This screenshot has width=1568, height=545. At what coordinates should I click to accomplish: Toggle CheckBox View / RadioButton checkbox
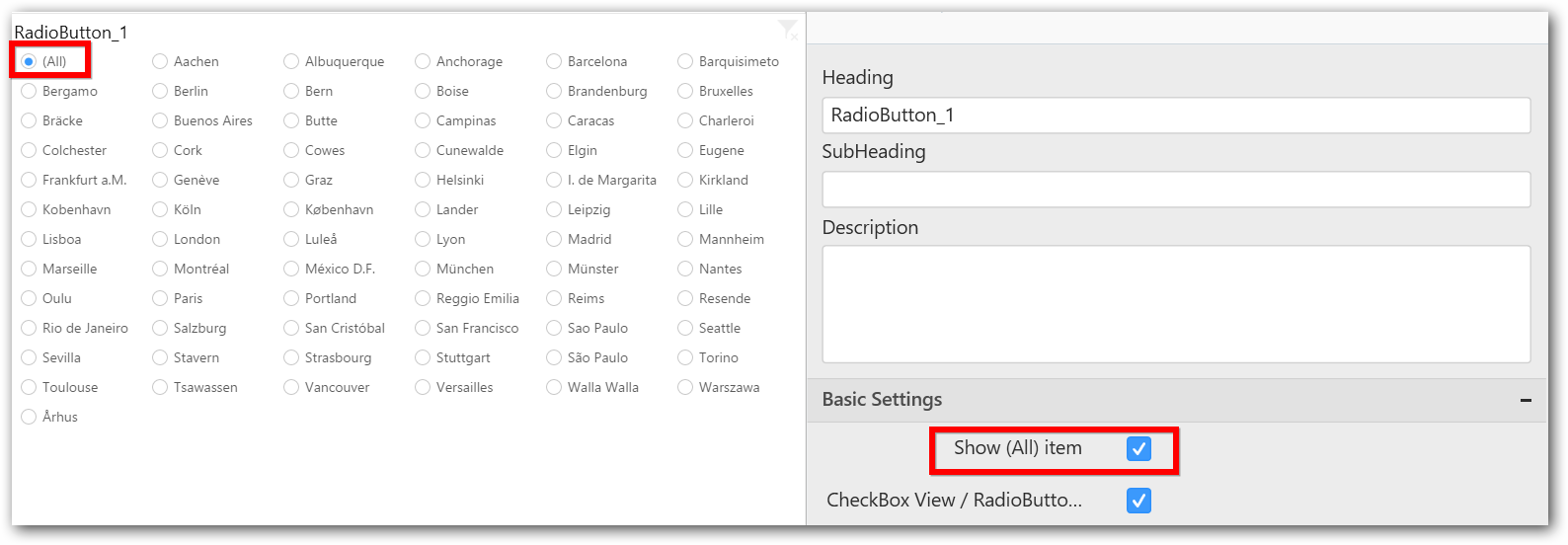pyautogui.click(x=1138, y=501)
